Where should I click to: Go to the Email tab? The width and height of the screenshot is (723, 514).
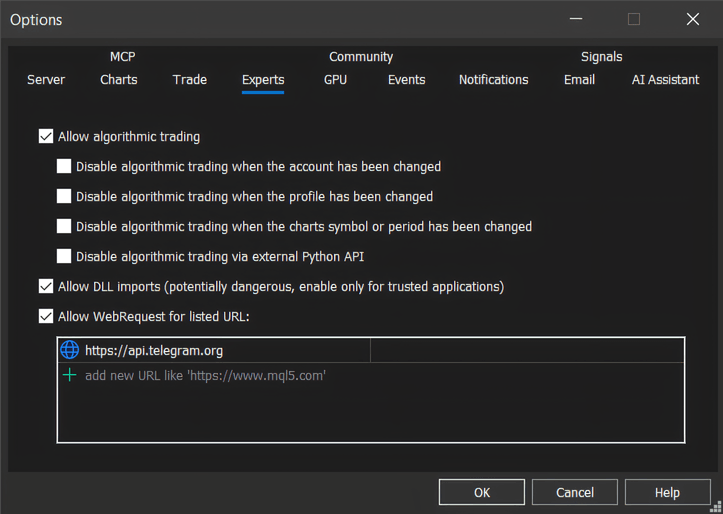pyautogui.click(x=579, y=80)
